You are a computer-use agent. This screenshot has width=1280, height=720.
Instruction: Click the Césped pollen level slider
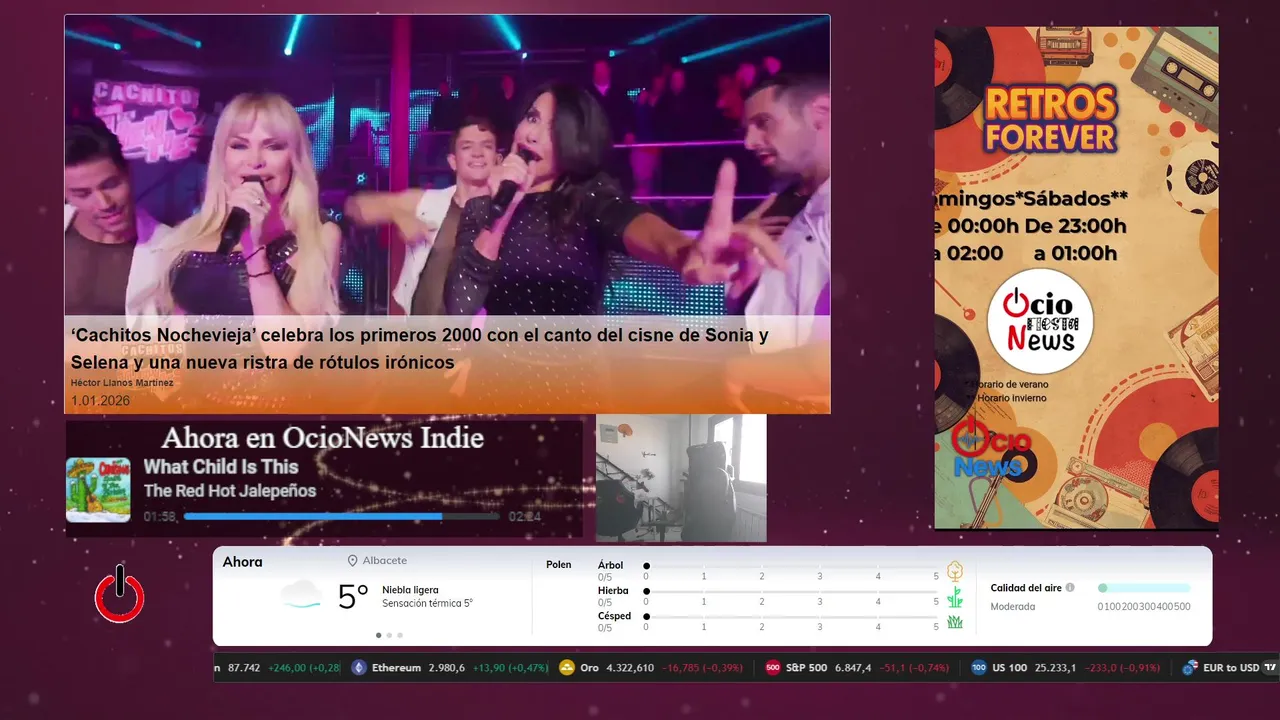click(791, 617)
